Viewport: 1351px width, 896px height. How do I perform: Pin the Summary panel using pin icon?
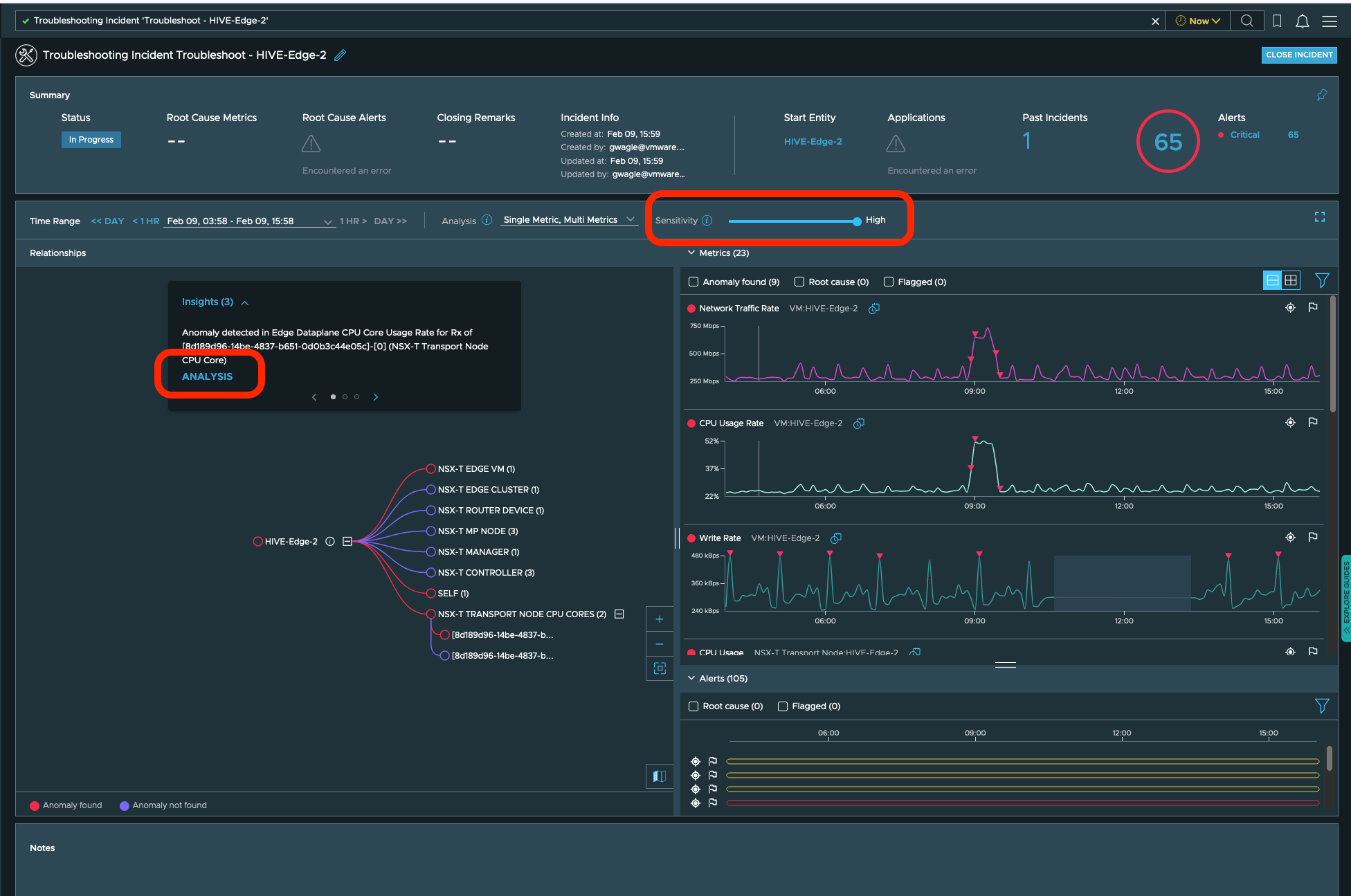1321,95
